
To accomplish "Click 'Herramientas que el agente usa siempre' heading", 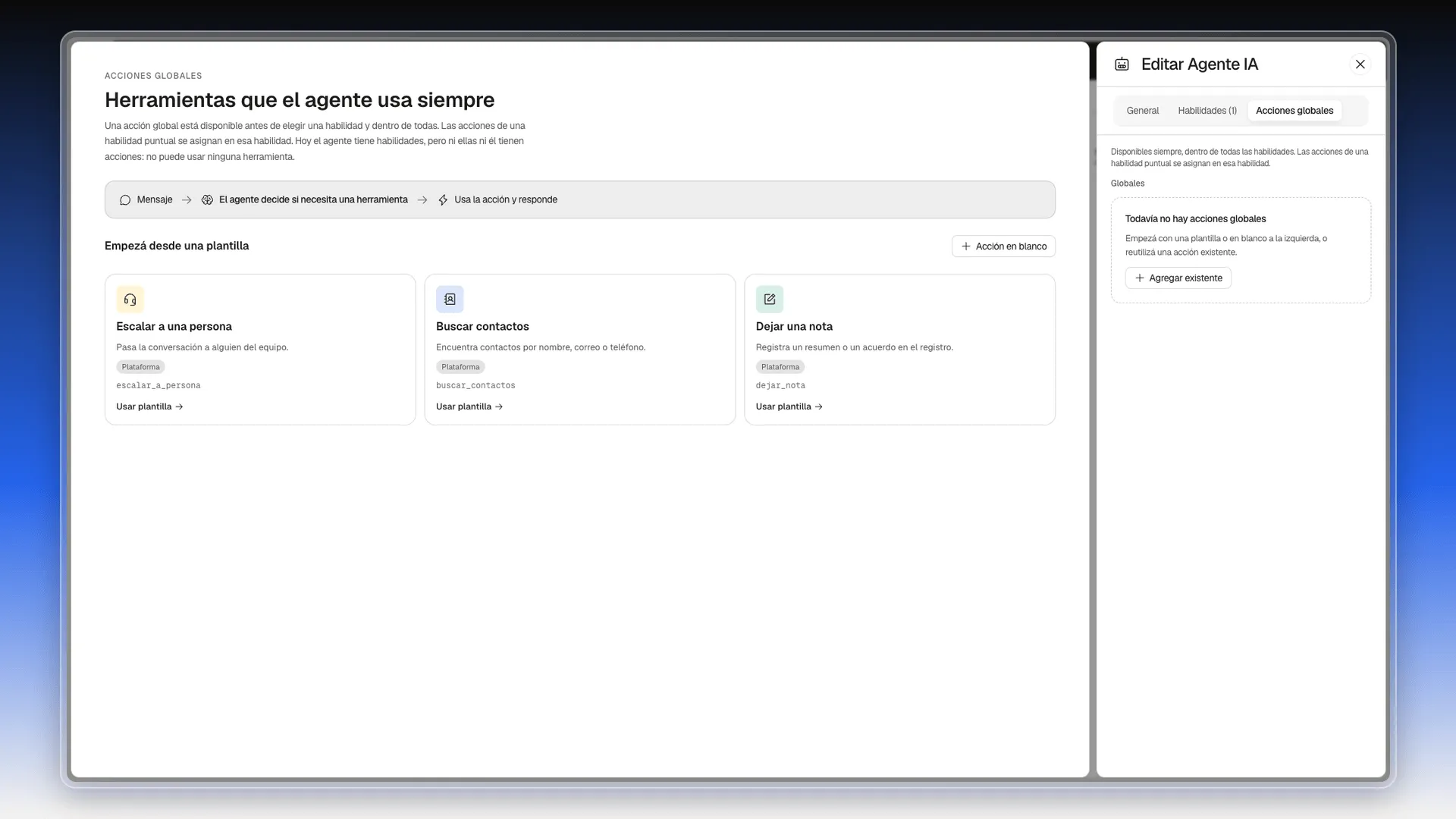I will pyautogui.click(x=300, y=100).
